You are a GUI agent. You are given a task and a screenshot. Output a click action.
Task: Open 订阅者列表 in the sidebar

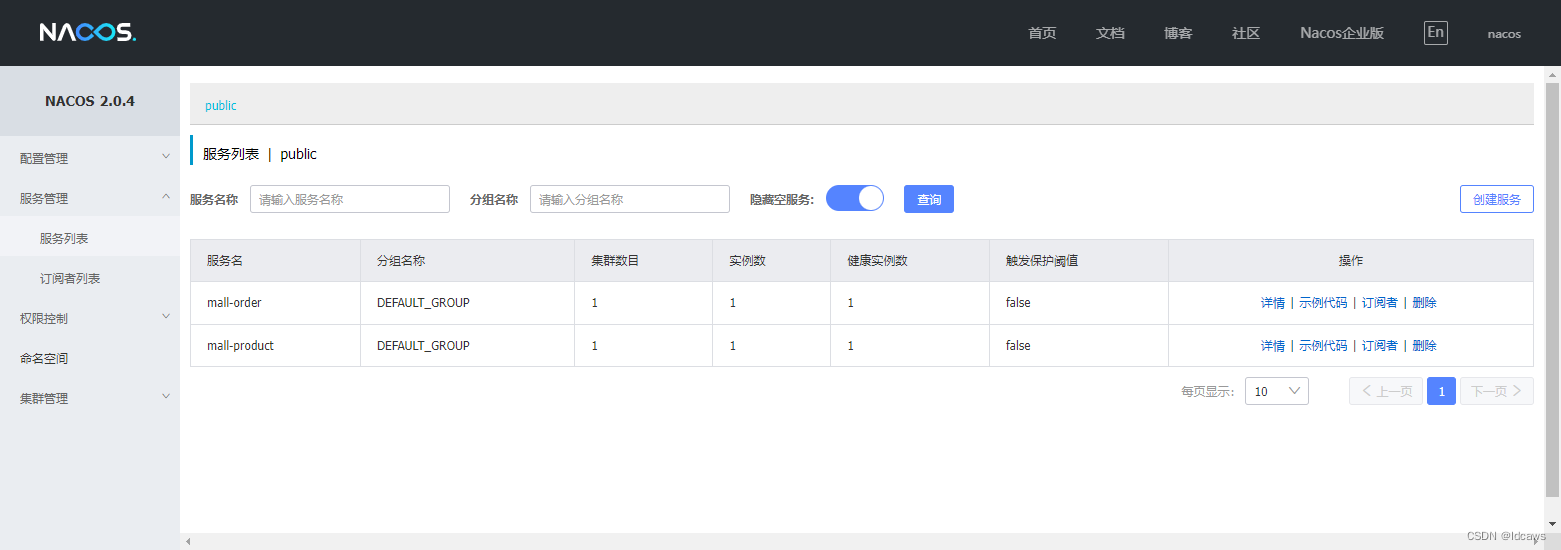coord(90,278)
